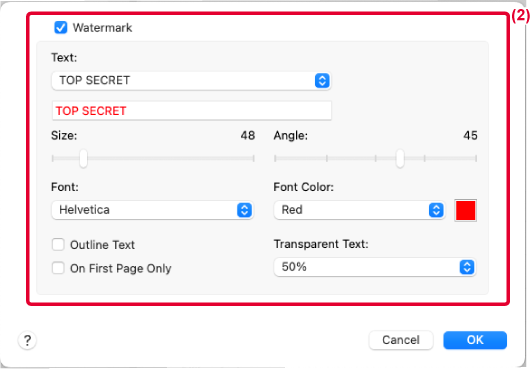
Task: Click the right end of the Size slider track
Action: pos(253,158)
